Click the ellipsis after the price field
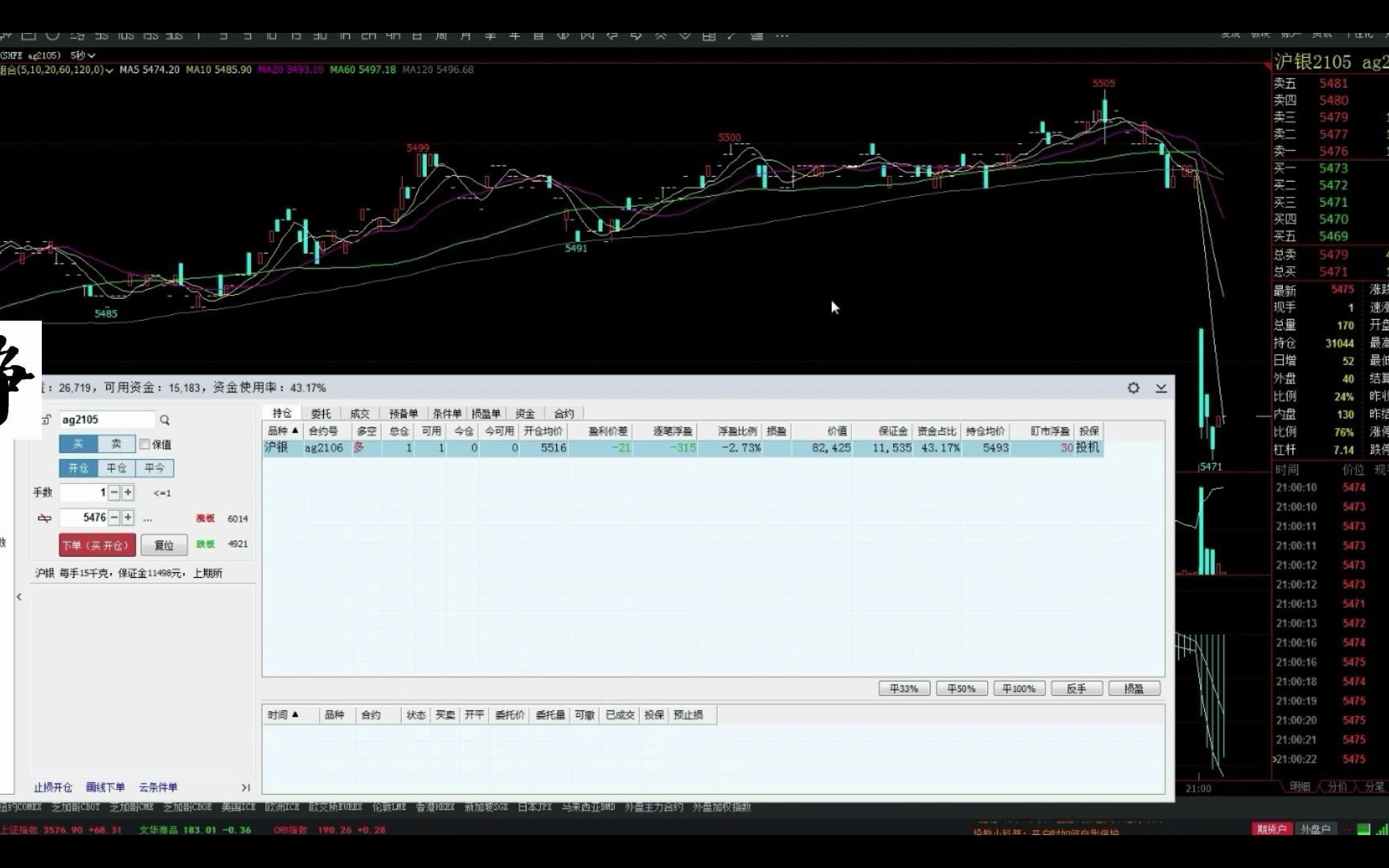This screenshot has height=868, width=1389. (148, 518)
